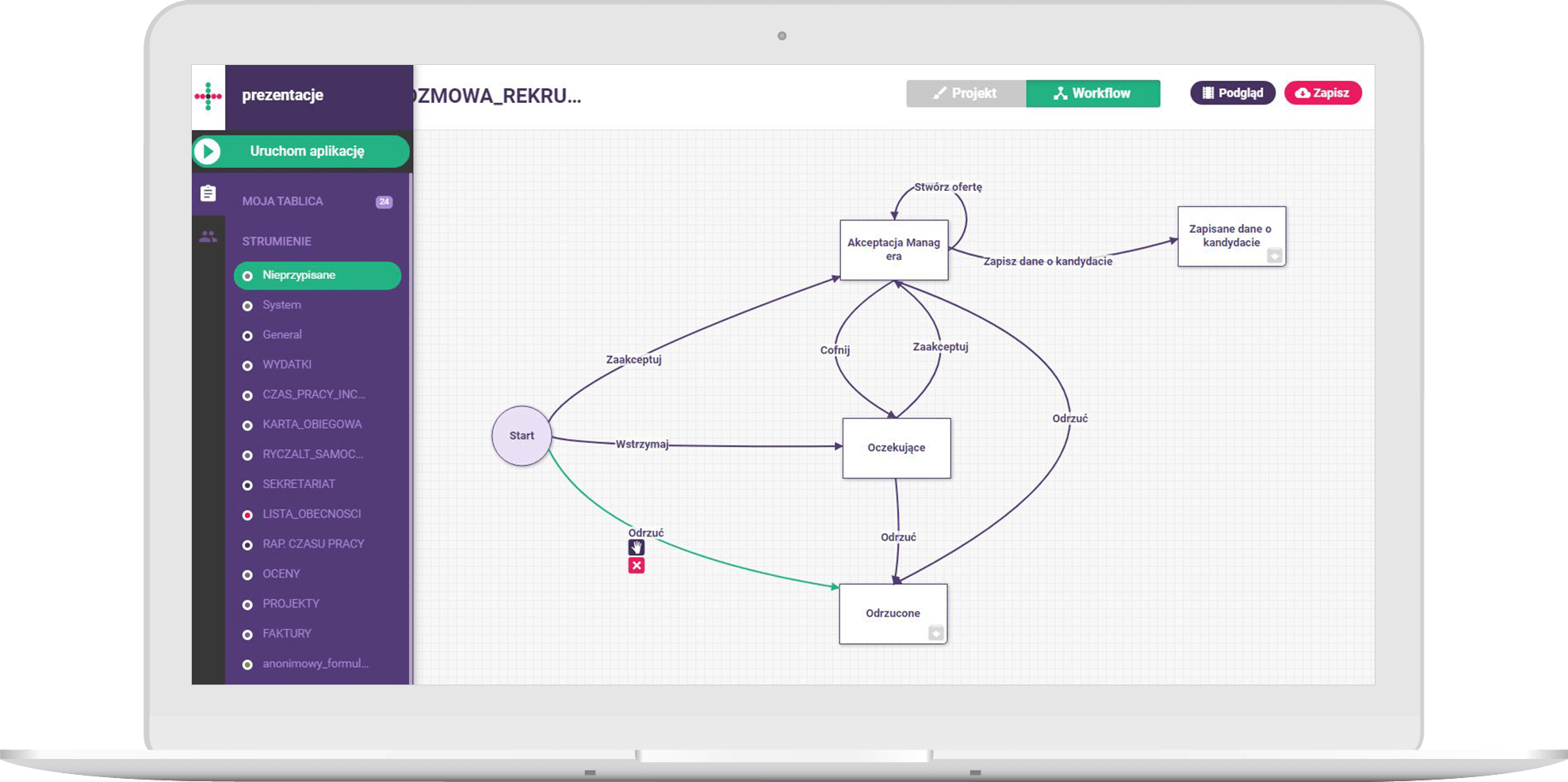The width and height of the screenshot is (1568, 782).
Task: Delete transition with red X icon
Action: tap(637, 566)
